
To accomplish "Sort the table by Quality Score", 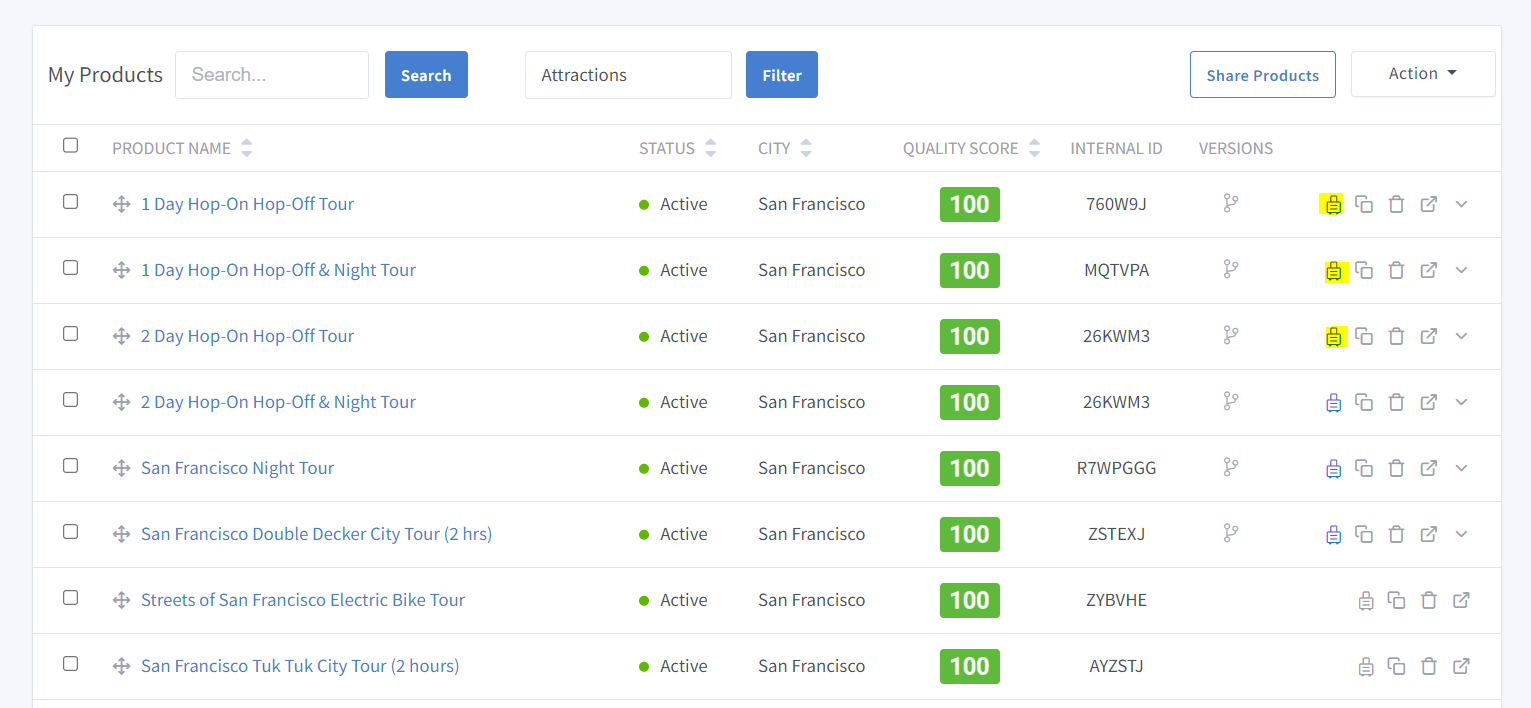I will pos(1034,148).
